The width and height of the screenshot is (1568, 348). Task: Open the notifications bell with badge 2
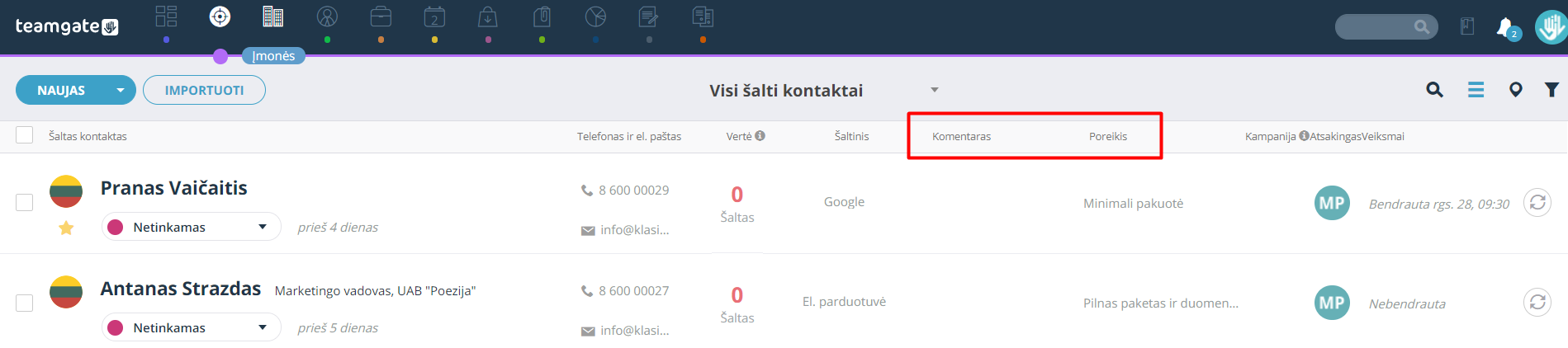pyautogui.click(x=1507, y=28)
